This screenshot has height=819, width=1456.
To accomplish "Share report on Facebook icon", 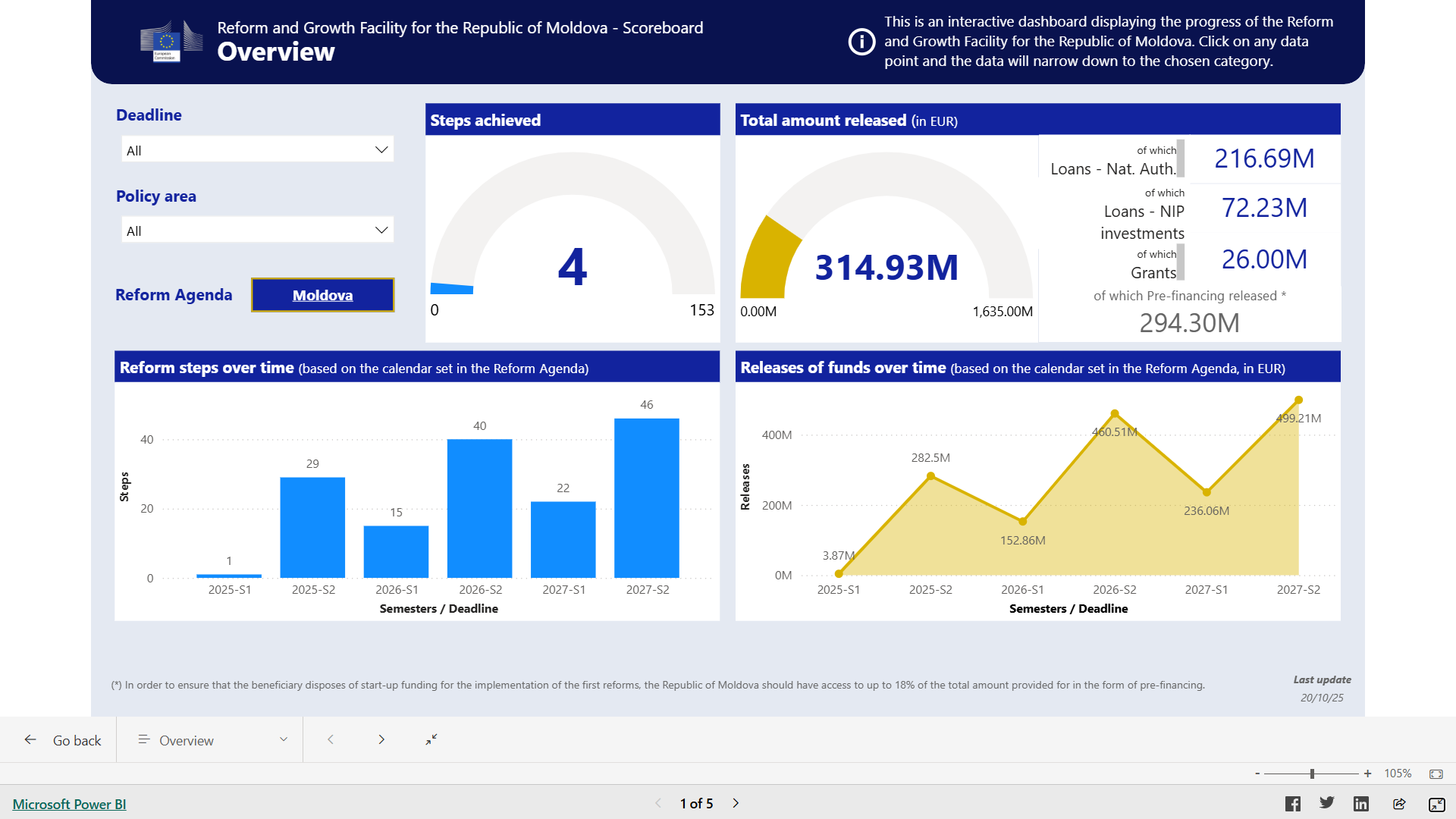I will pos(1293,804).
